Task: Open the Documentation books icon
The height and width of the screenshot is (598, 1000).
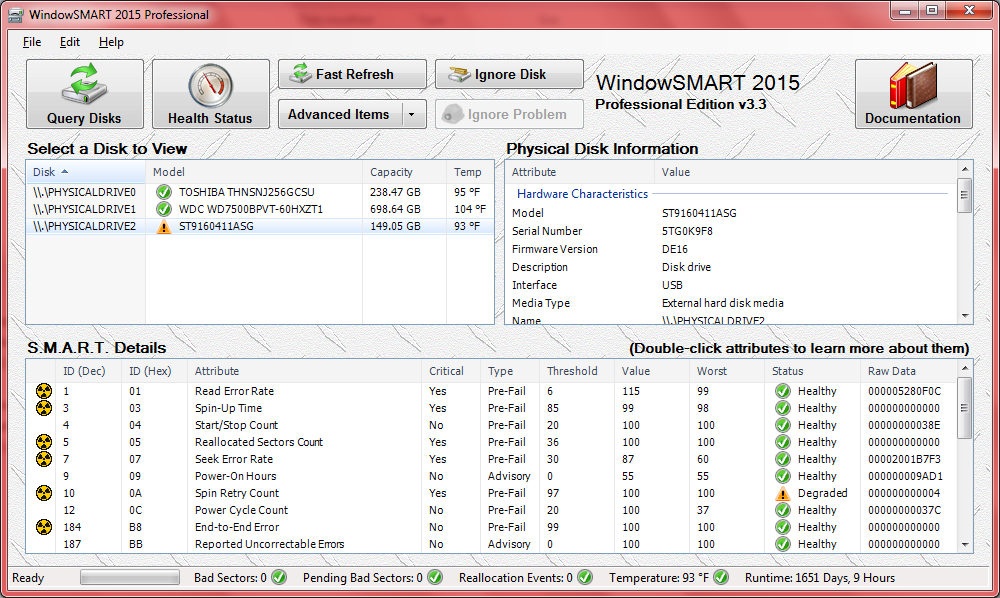Action: (912, 94)
